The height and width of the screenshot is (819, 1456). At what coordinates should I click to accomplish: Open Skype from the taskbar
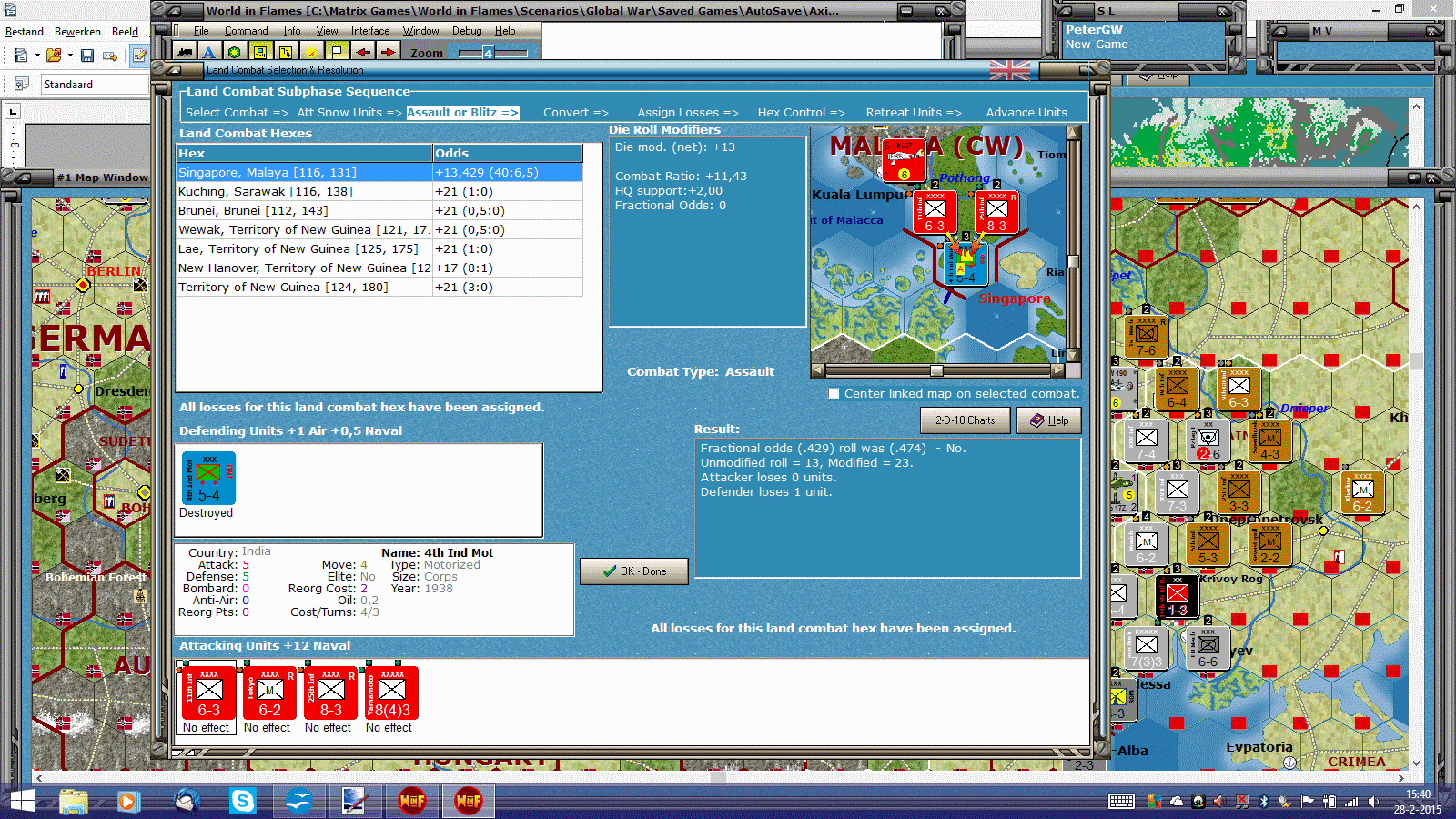tap(243, 801)
